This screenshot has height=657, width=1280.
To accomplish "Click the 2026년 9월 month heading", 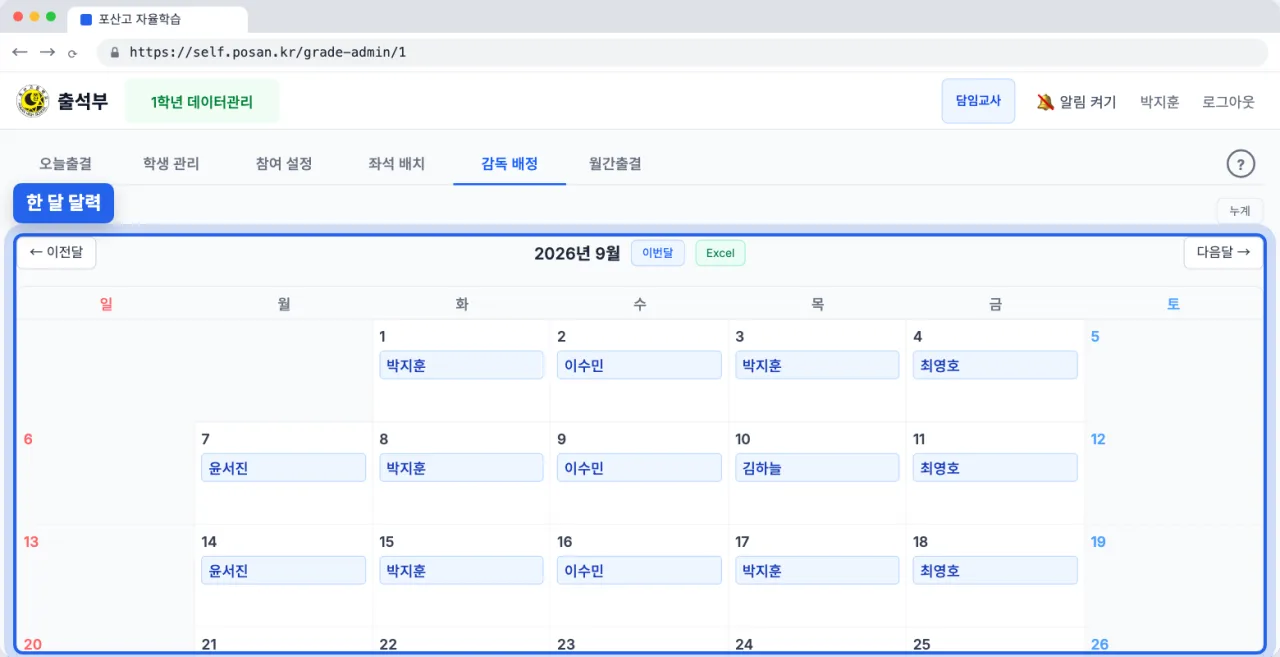I will coord(577,253).
